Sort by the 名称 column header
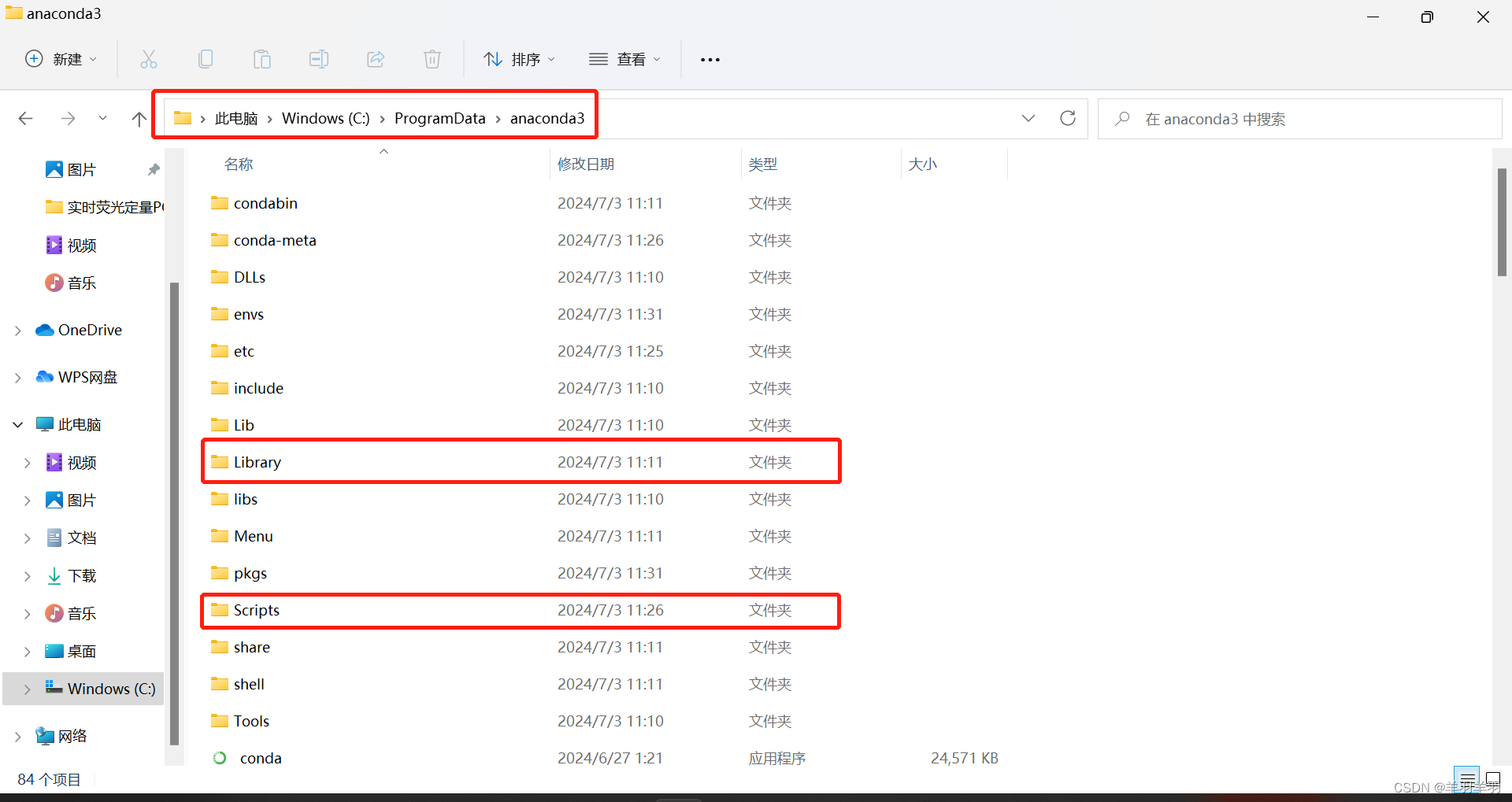This screenshot has height=802, width=1512. click(239, 164)
